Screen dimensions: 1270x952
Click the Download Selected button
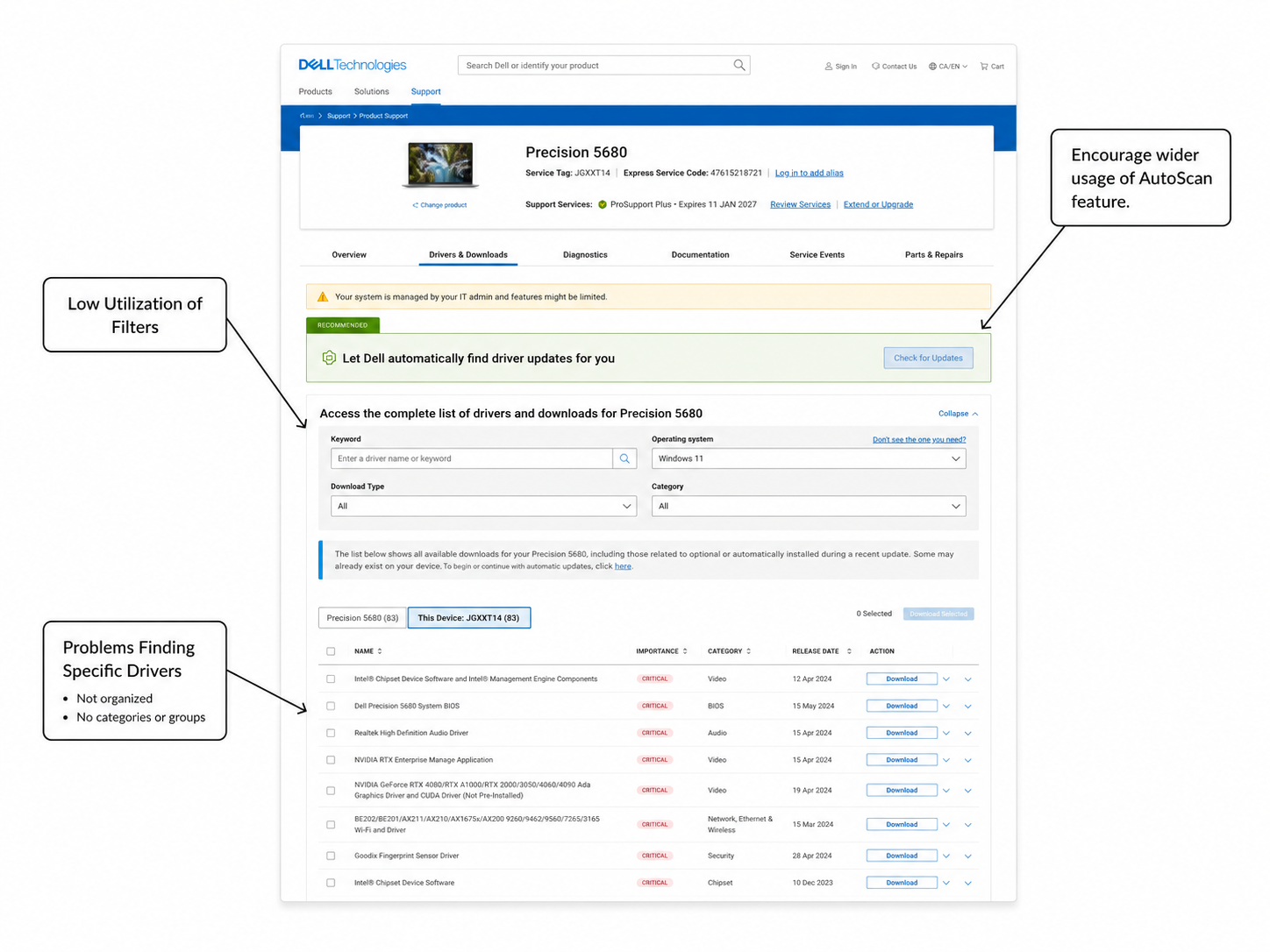point(938,614)
